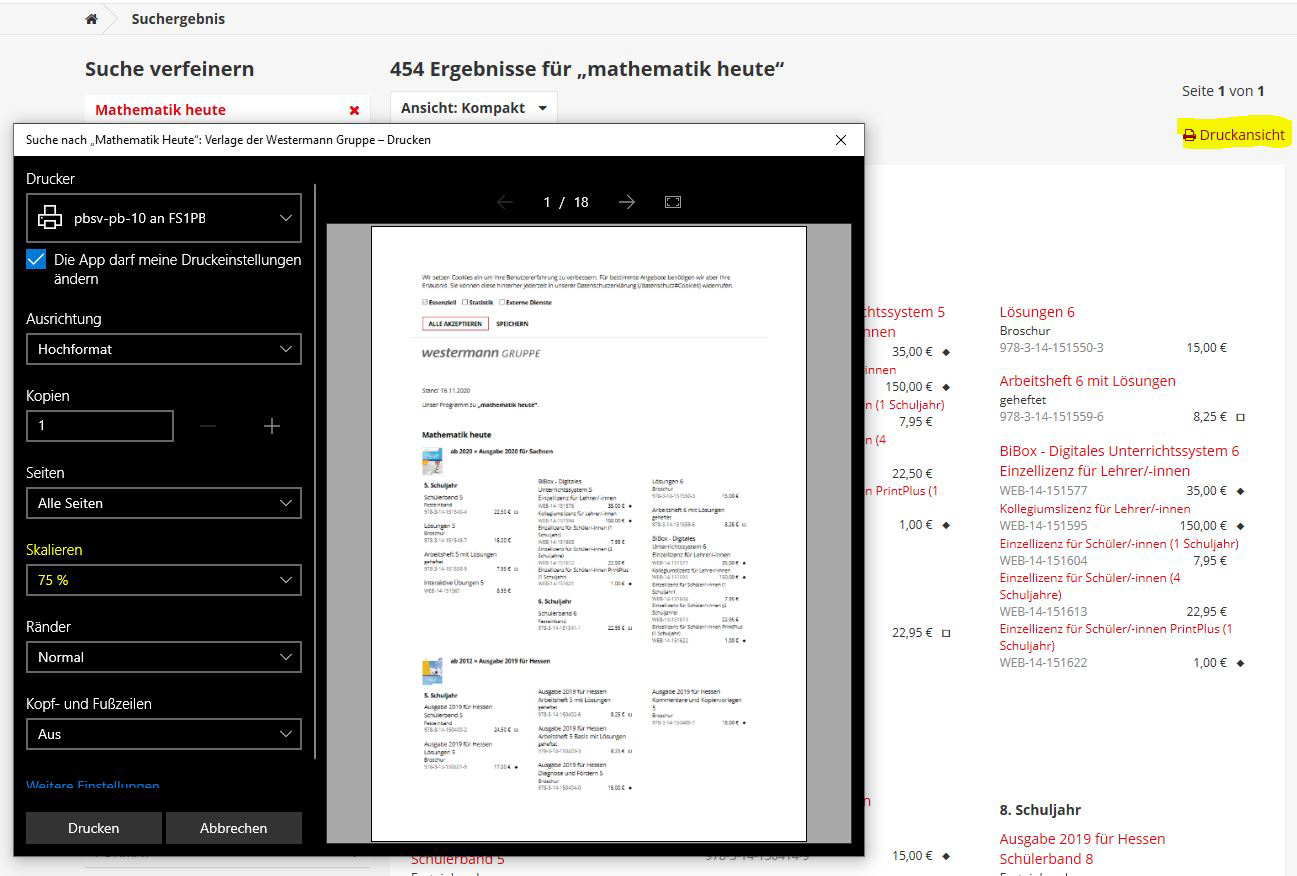Show the previous page in print preview
This screenshot has height=876, width=1297.
[505, 202]
